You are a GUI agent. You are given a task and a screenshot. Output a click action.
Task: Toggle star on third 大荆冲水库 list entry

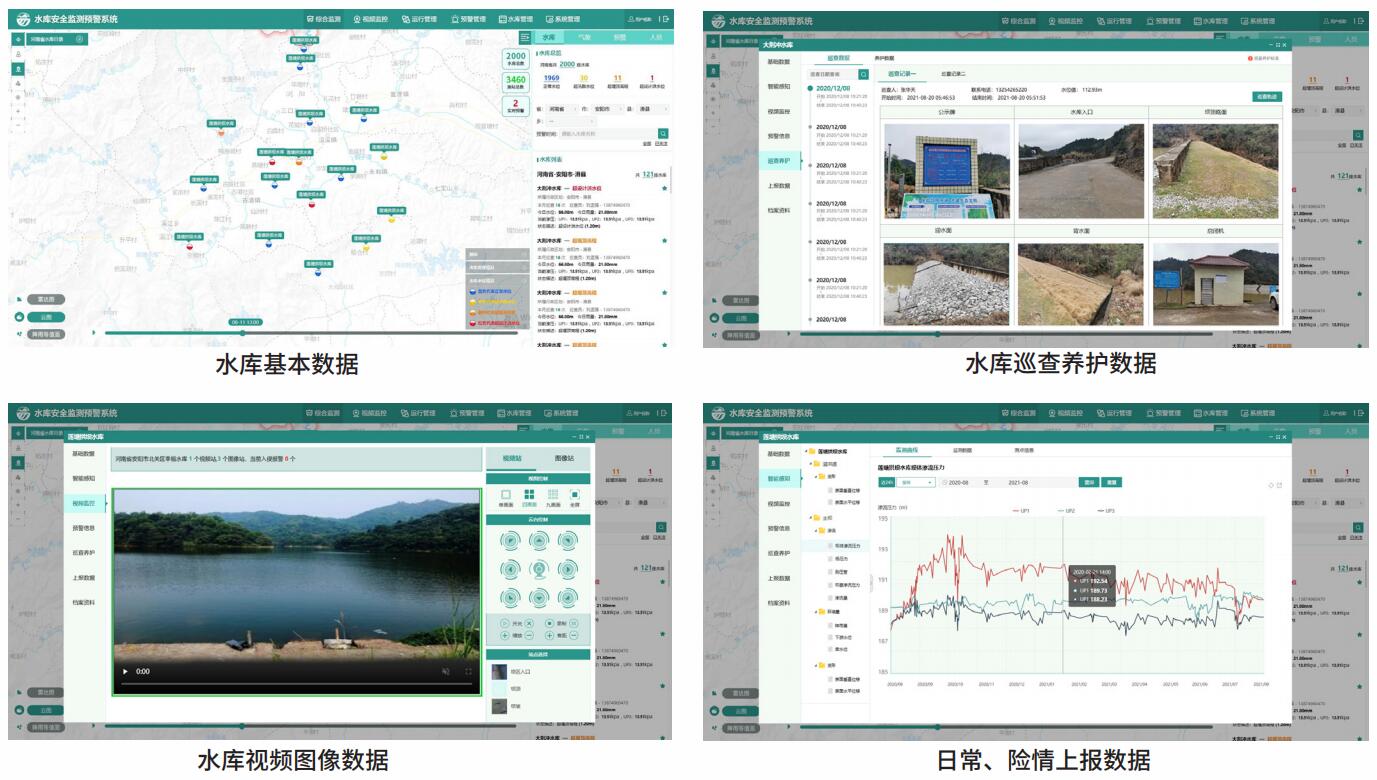664,292
